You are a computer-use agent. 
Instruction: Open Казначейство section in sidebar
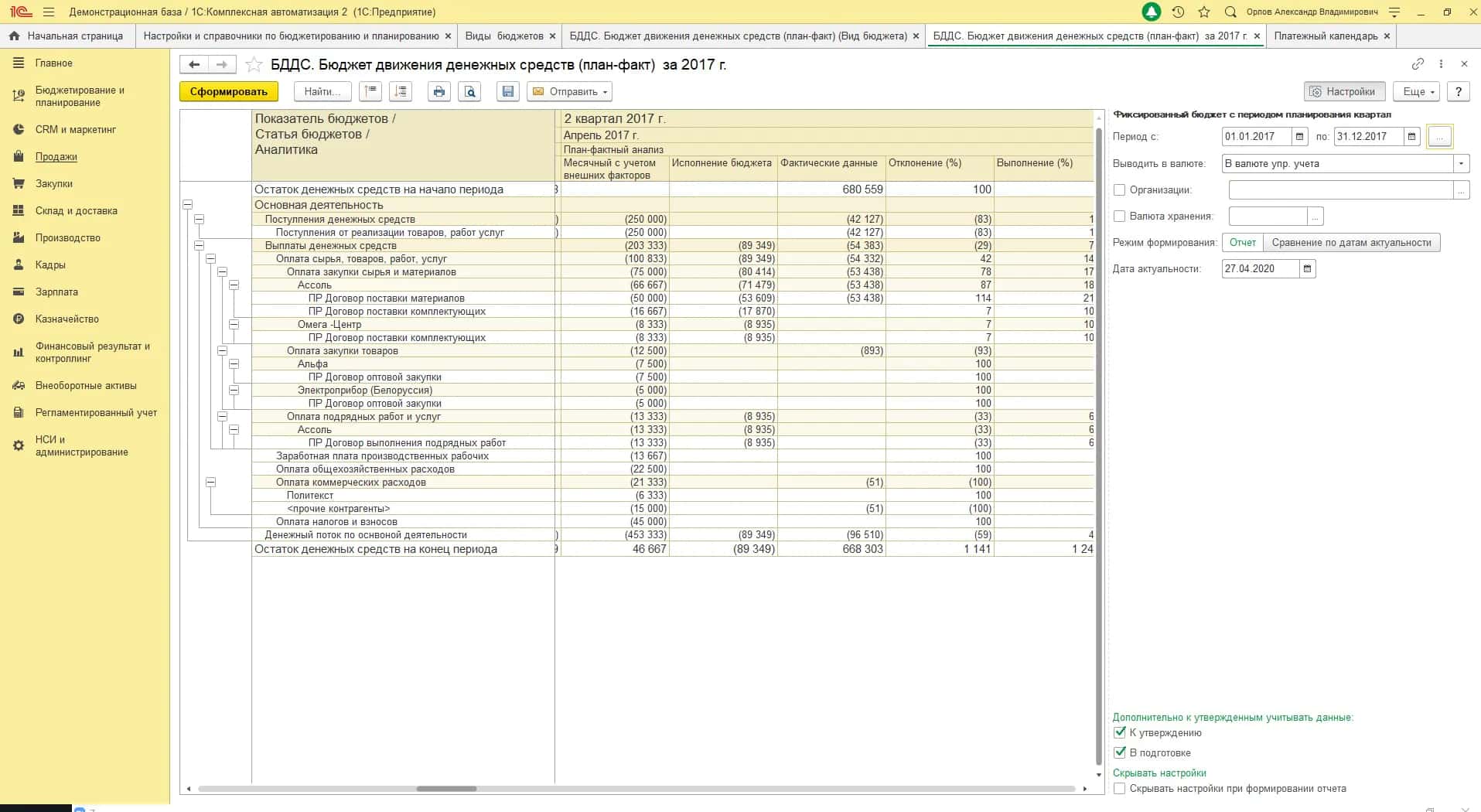67,319
